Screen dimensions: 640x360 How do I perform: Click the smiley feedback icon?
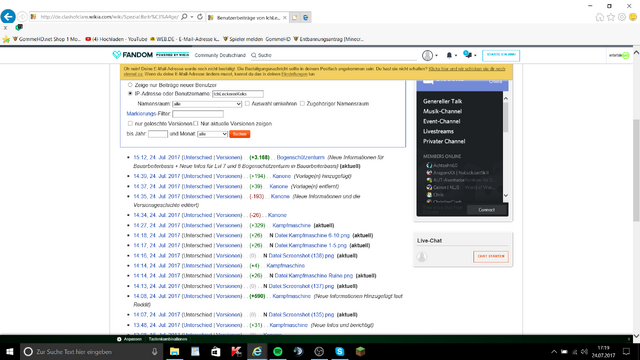(633, 17)
